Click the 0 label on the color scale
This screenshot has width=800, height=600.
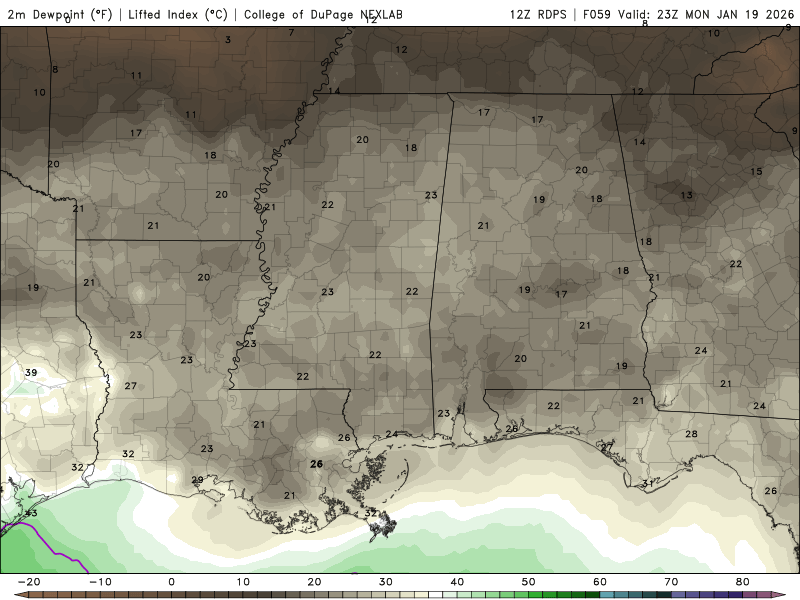click(x=171, y=582)
